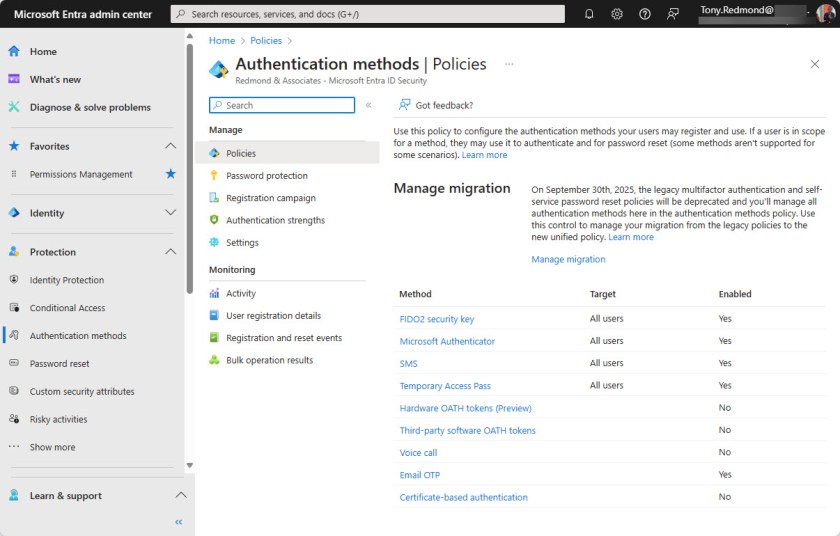Open the user account avatar
The width and height of the screenshot is (840, 536).
click(825, 13)
